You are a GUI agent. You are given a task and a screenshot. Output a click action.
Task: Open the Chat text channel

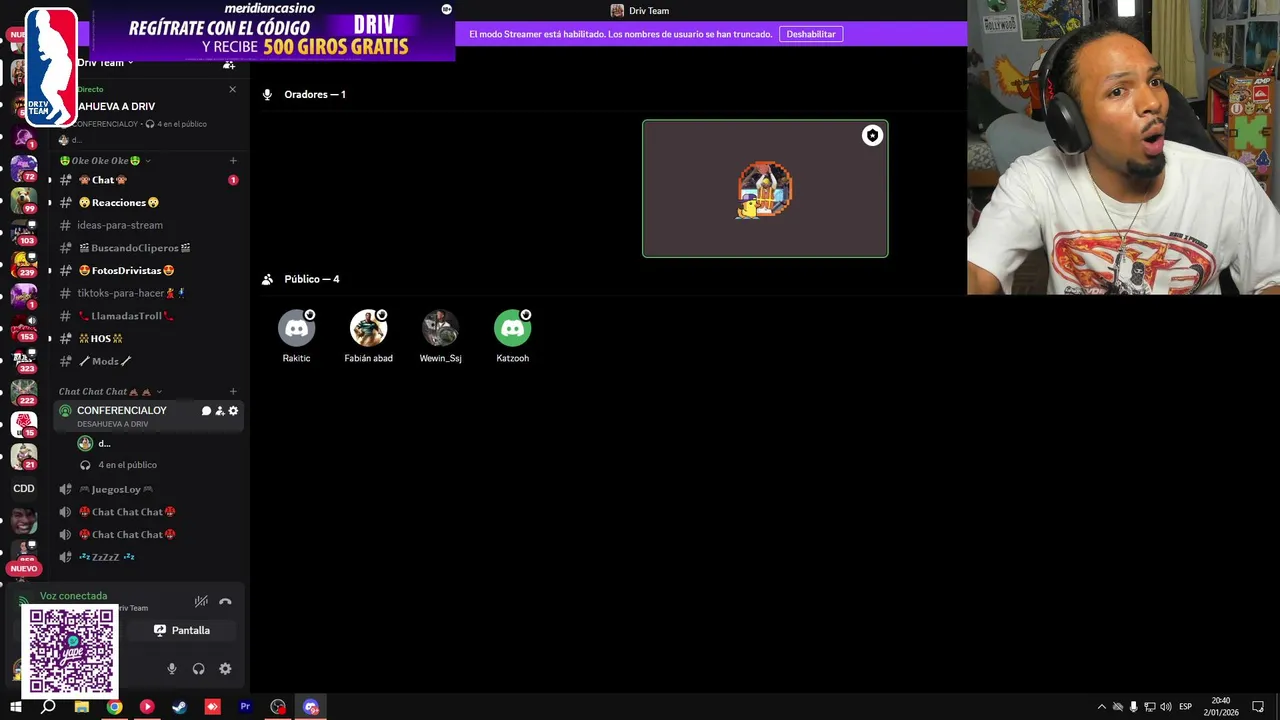coord(148,180)
